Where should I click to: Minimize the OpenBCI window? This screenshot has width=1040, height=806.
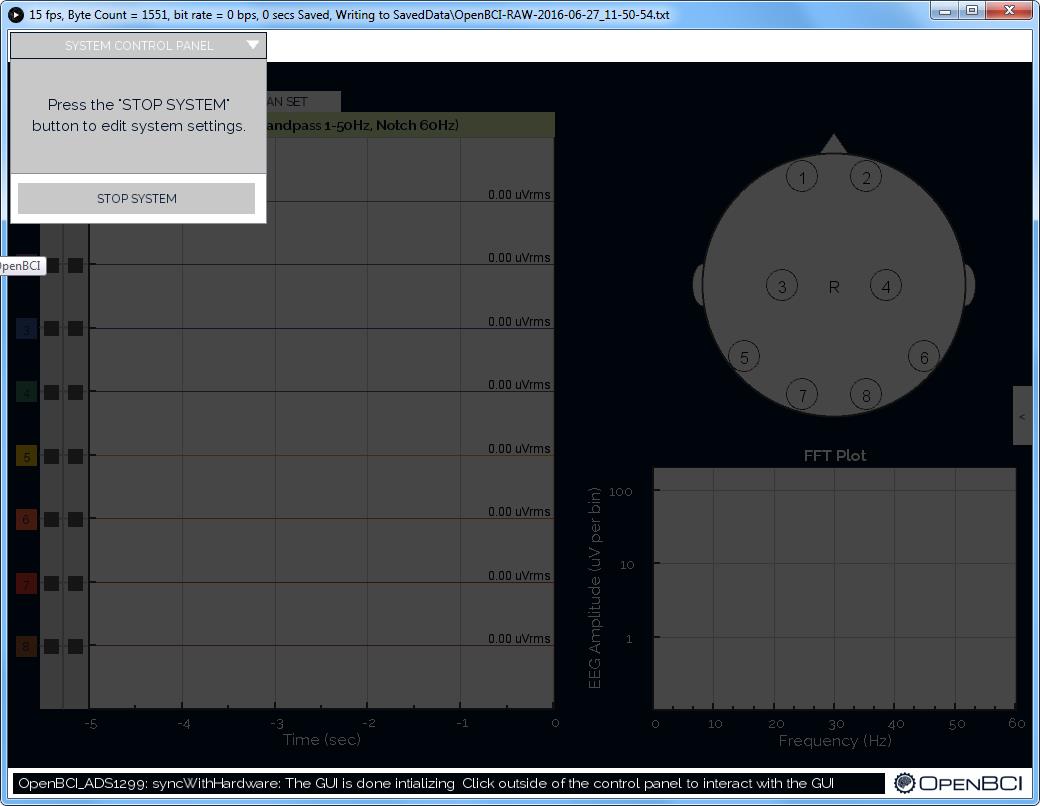point(945,11)
